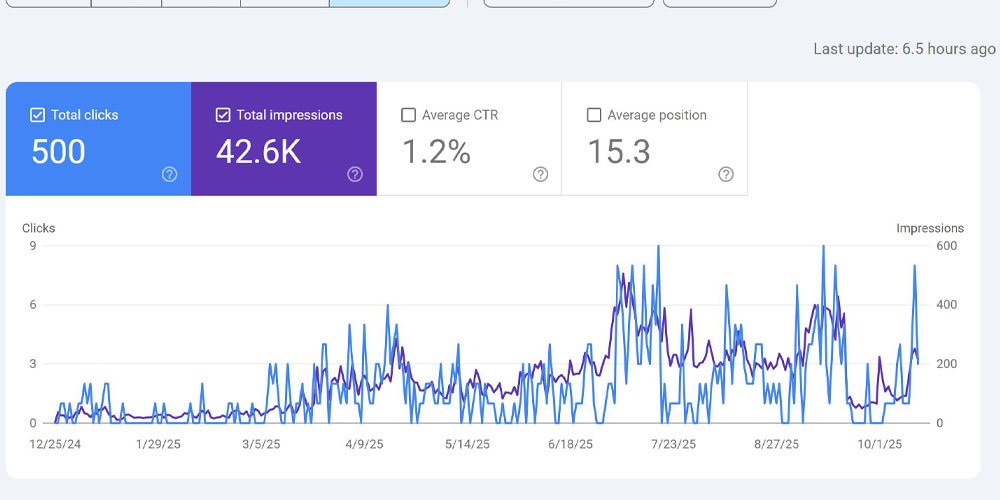
Task: Click the Impressions axis label
Action: click(930, 228)
